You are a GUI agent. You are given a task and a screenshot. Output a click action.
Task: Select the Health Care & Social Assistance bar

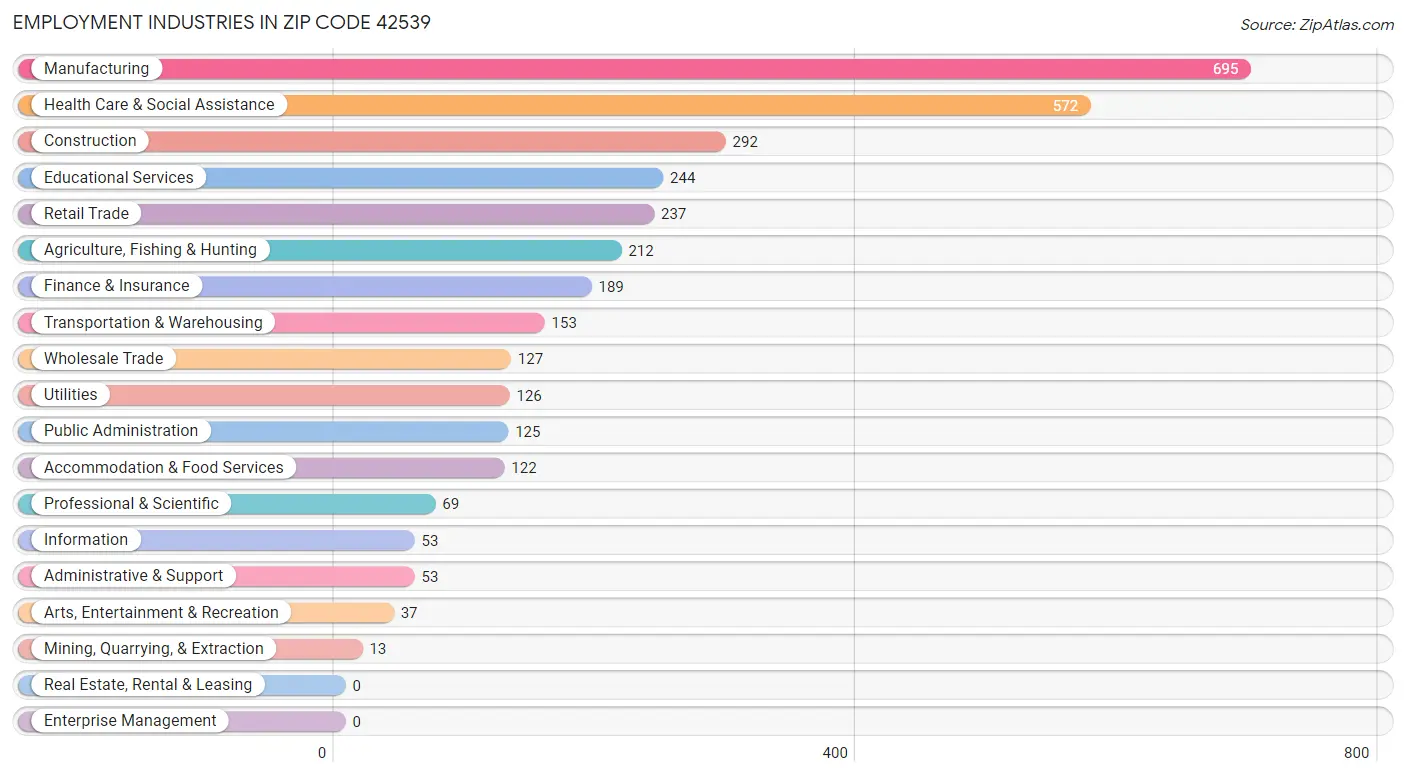(x=554, y=105)
